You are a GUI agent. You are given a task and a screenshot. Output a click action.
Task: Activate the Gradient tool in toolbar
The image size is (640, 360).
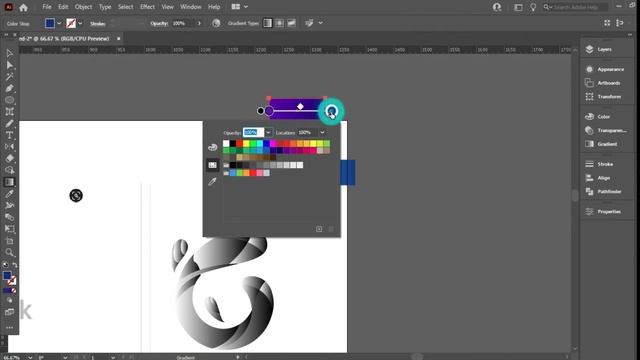[x=9, y=182]
